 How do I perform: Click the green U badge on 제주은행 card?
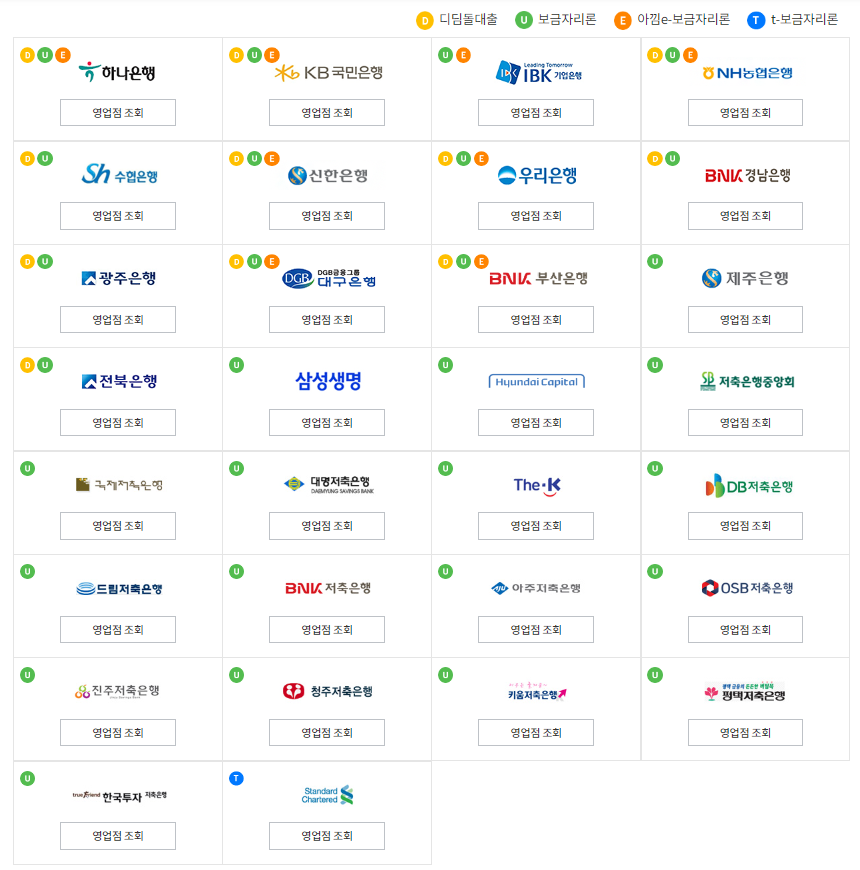pyautogui.click(x=655, y=261)
